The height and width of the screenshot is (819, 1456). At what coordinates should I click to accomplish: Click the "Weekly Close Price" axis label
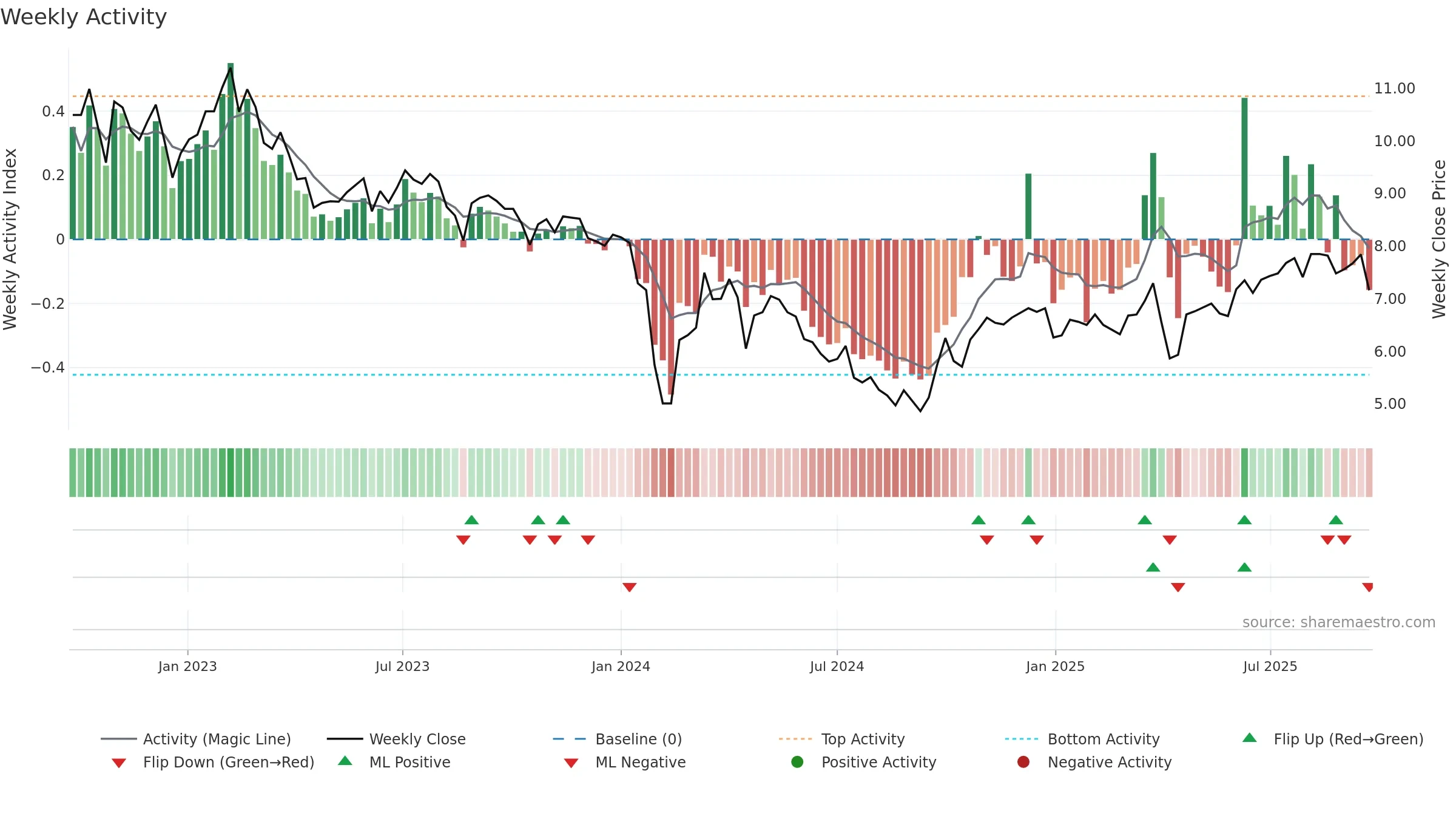point(1439,239)
